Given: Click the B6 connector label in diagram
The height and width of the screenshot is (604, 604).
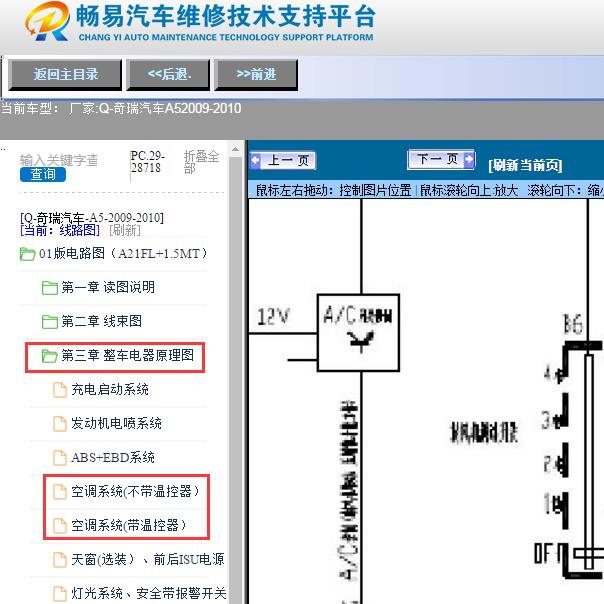Looking at the screenshot, I should [x=573, y=324].
